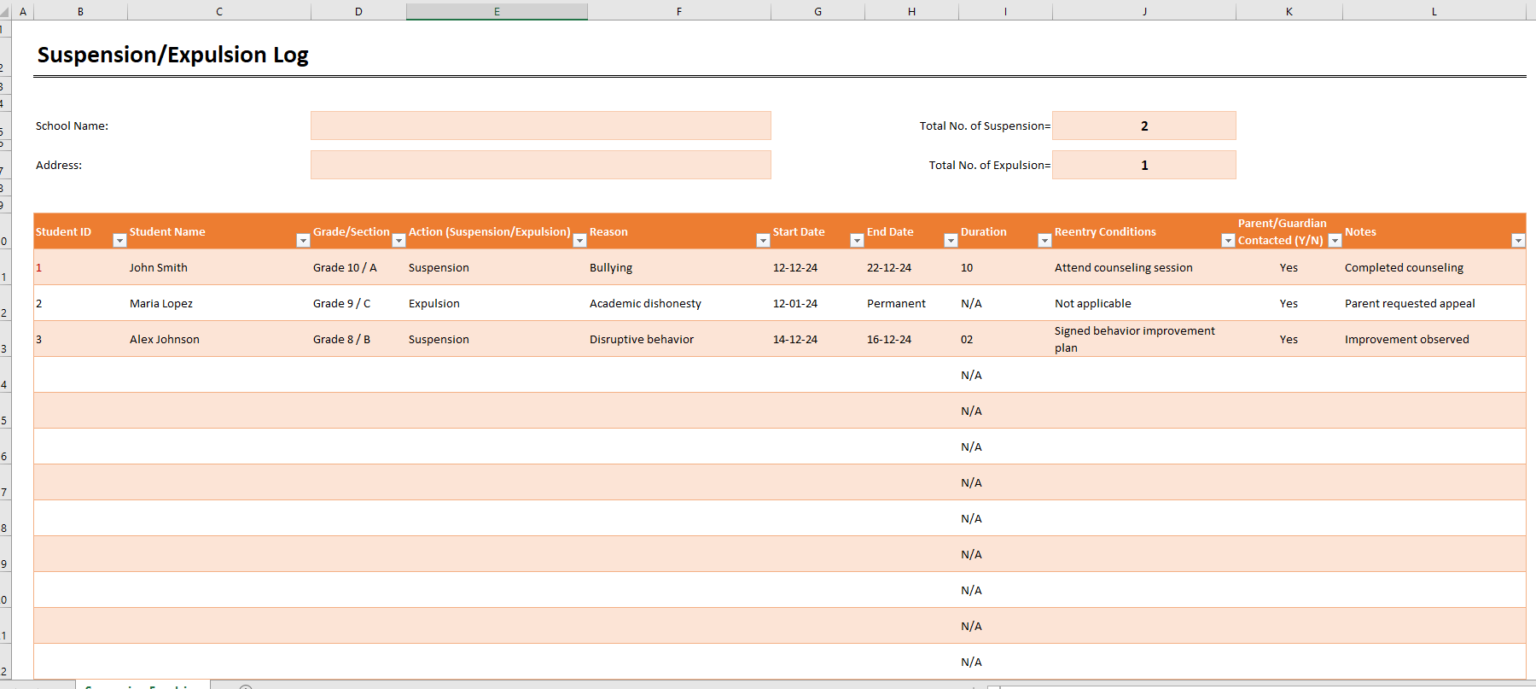The width and height of the screenshot is (1536, 689).
Task: Click the New Sheet plus icon
Action: pos(244,686)
